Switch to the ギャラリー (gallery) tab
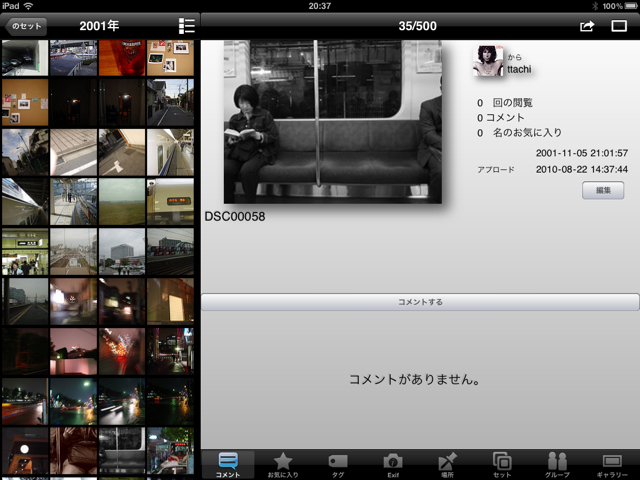Image resolution: width=640 pixels, height=480 pixels. click(x=612, y=464)
